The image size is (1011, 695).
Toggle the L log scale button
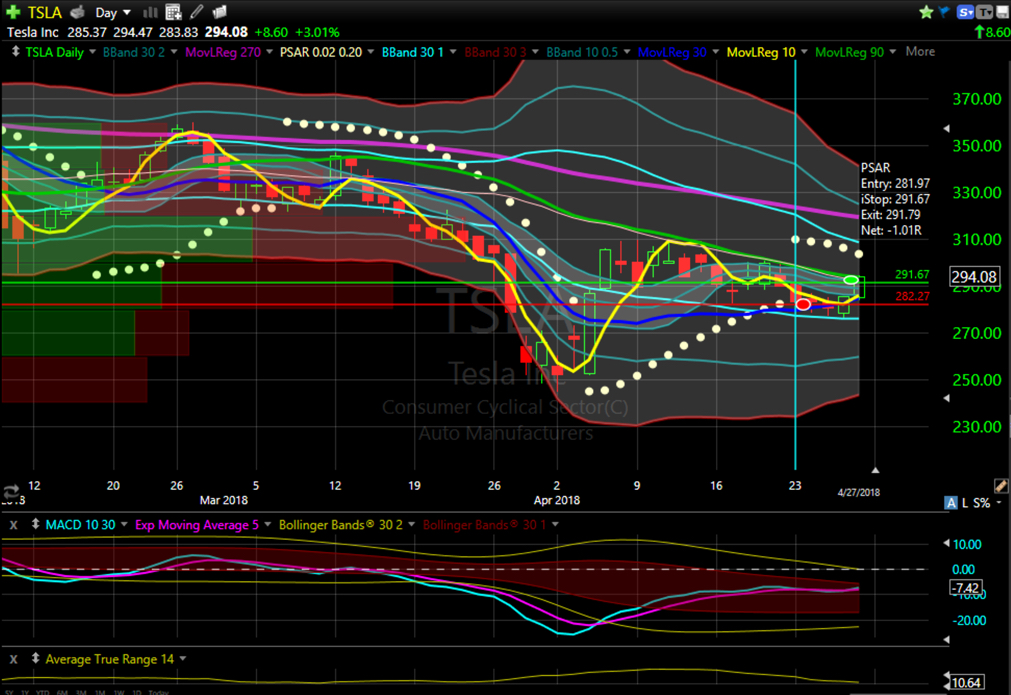965,503
